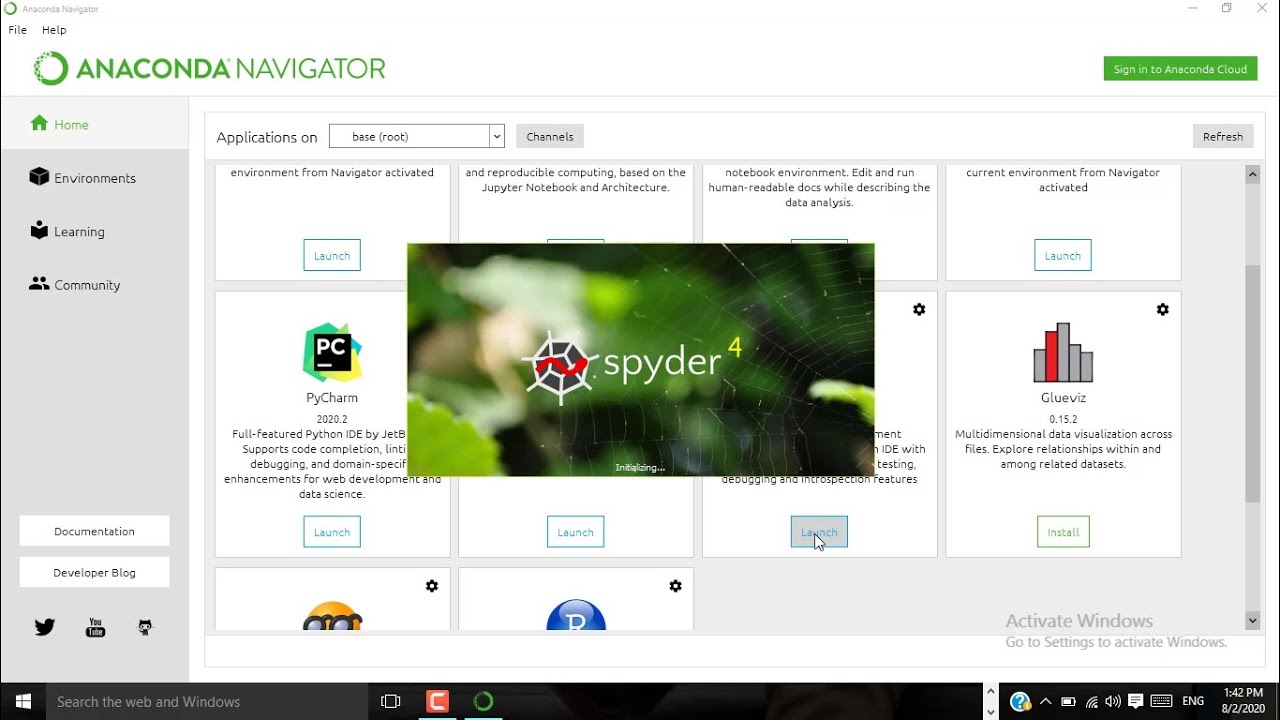
Task: Click the blue RStudio application icon
Action: tap(576, 615)
